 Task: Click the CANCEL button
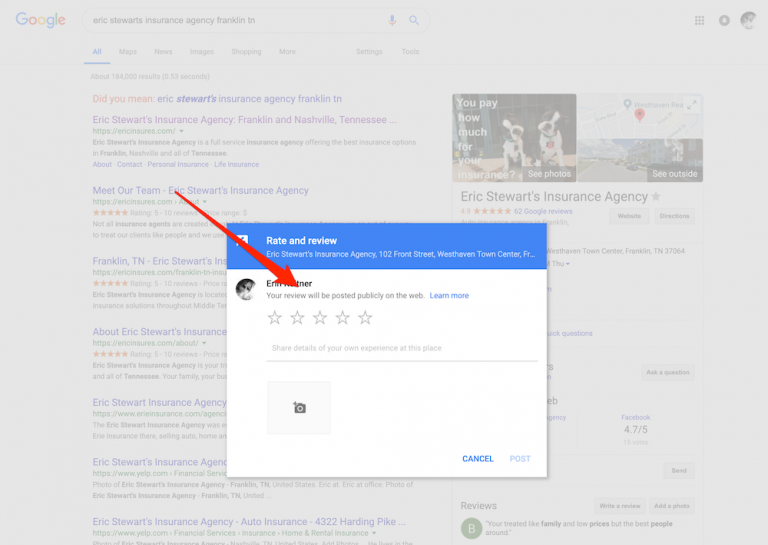coord(477,459)
